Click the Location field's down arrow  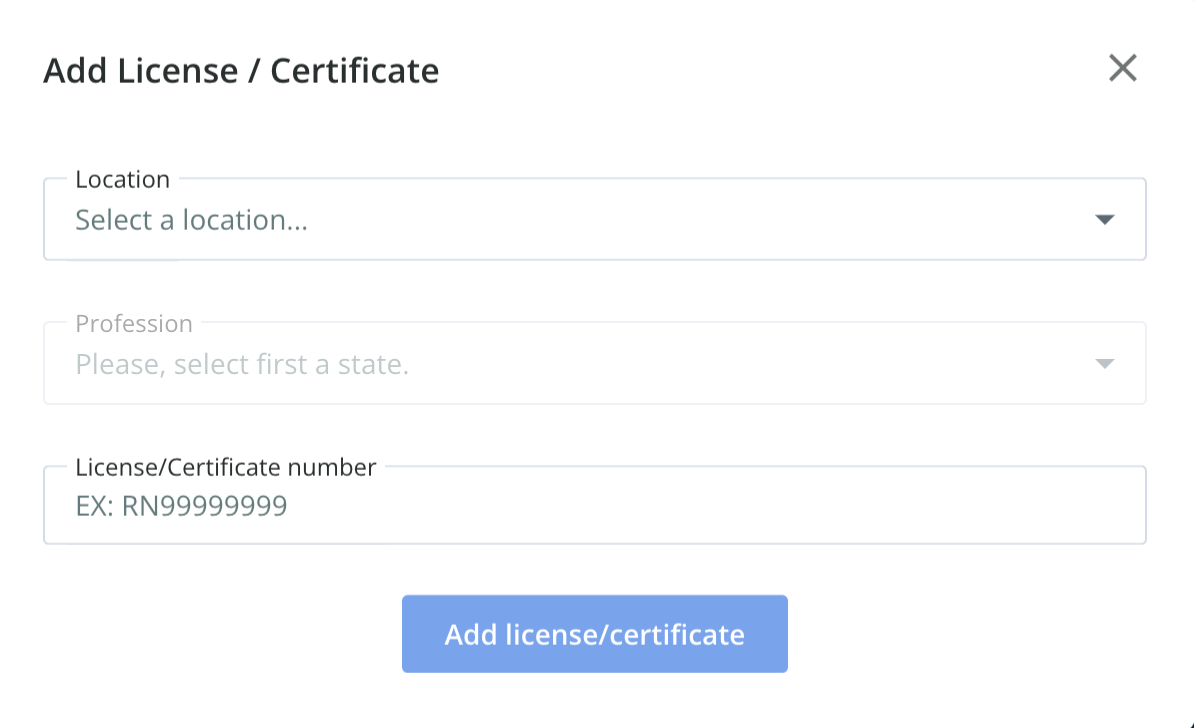(x=1104, y=220)
